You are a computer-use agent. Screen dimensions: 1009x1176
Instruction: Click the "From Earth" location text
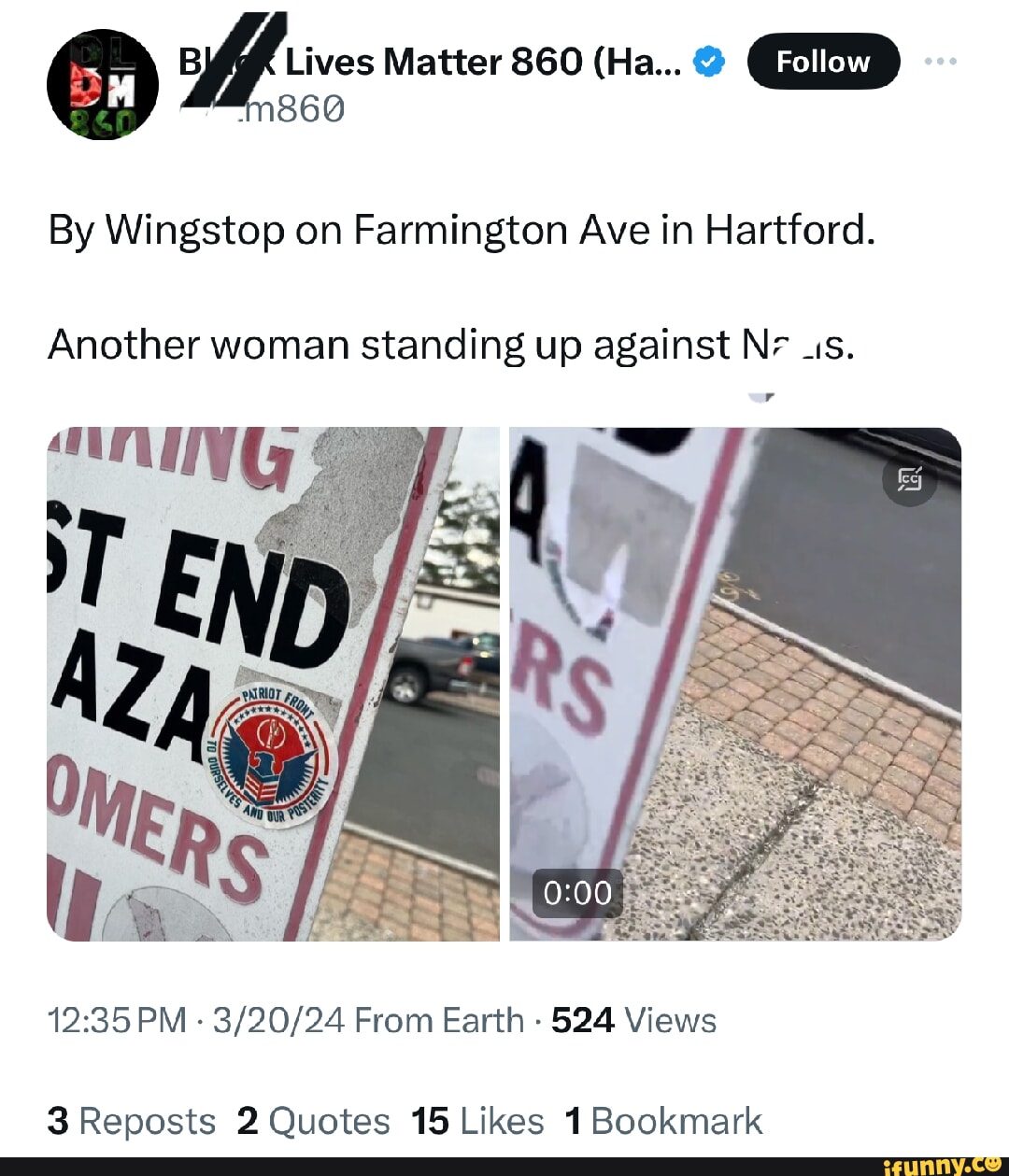(x=439, y=1021)
